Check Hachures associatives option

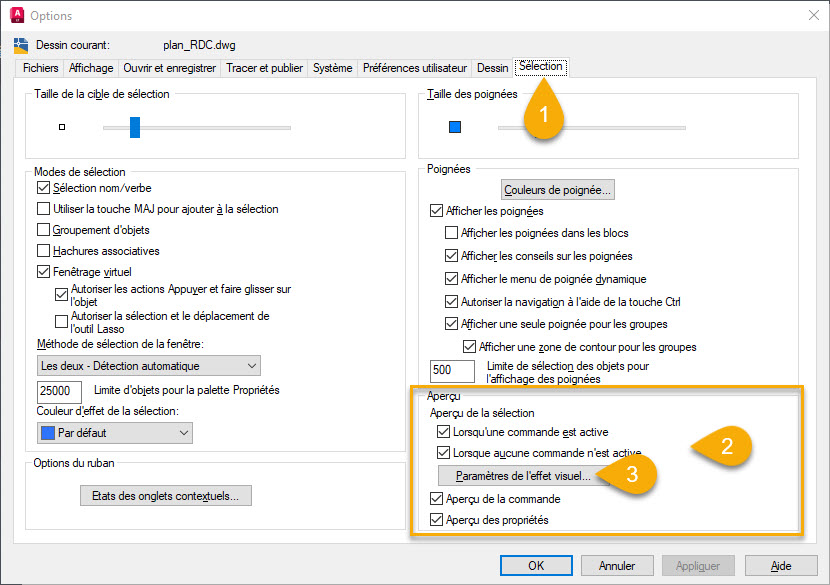pyautogui.click(x=43, y=251)
